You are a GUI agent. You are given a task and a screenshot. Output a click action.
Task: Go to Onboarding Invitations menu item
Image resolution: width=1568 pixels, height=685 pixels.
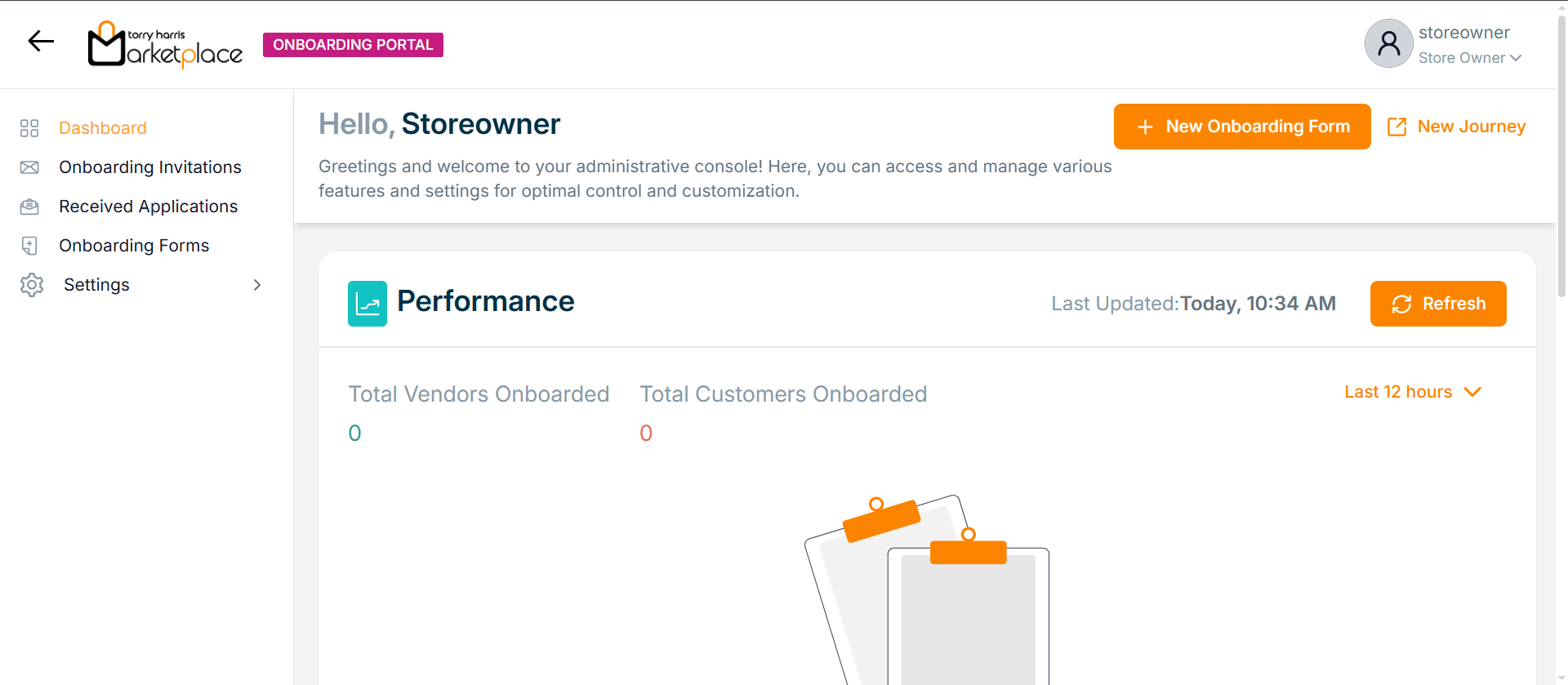point(150,167)
